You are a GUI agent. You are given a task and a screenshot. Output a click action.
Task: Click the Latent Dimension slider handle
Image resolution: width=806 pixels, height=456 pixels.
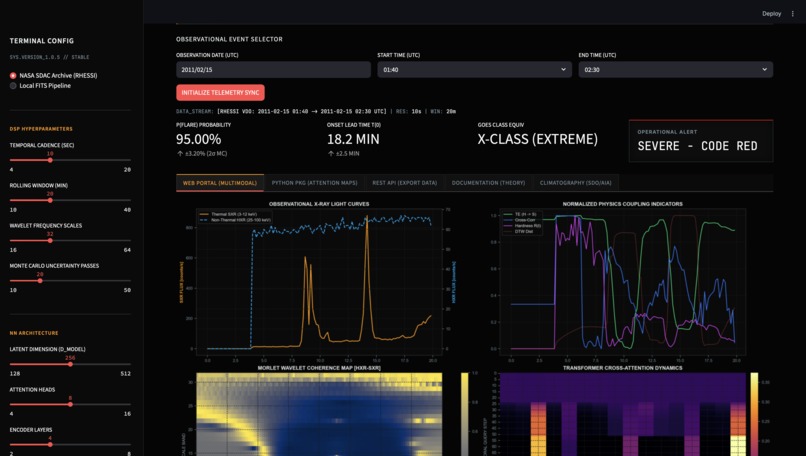[x=70, y=364]
